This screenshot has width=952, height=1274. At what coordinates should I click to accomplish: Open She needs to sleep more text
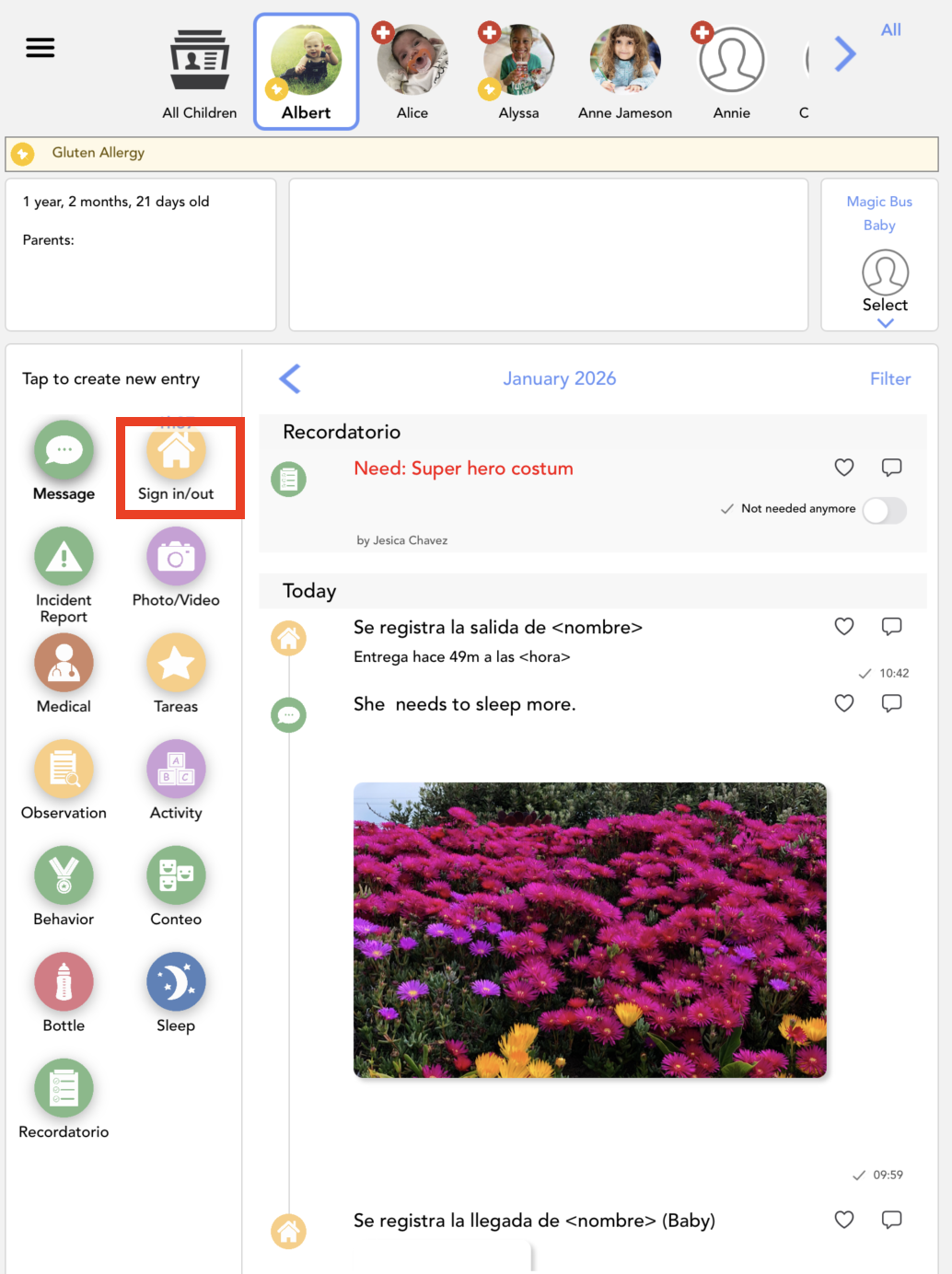click(x=465, y=704)
